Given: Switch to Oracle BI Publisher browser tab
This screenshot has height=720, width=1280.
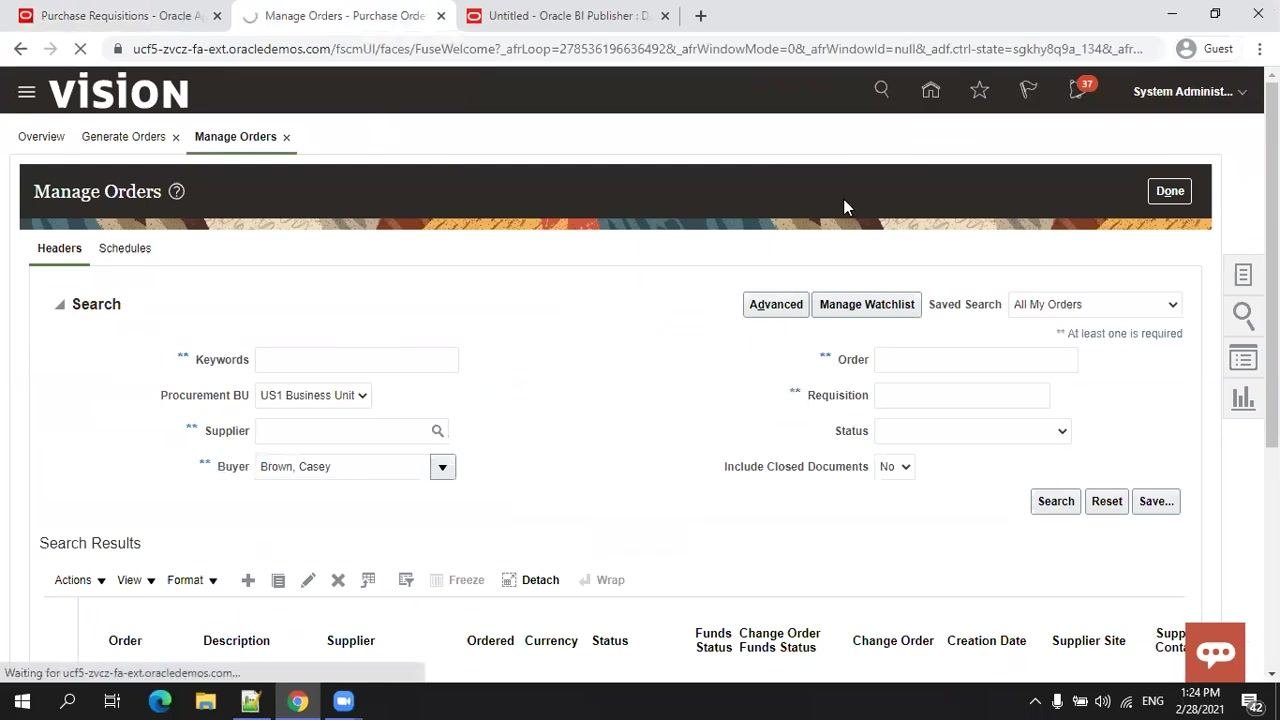Looking at the screenshot, I should (x=568, y=16).
